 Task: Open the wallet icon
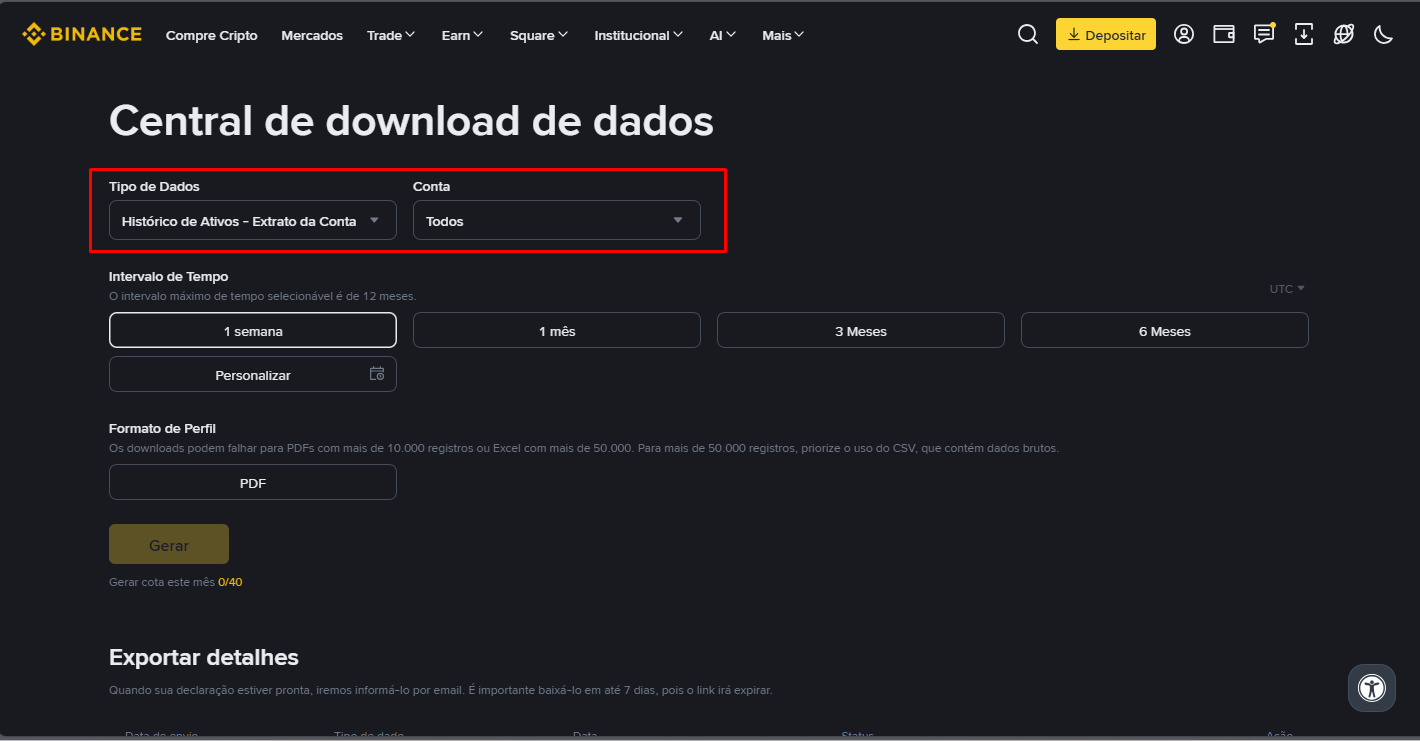click(x=1224, y=34)
